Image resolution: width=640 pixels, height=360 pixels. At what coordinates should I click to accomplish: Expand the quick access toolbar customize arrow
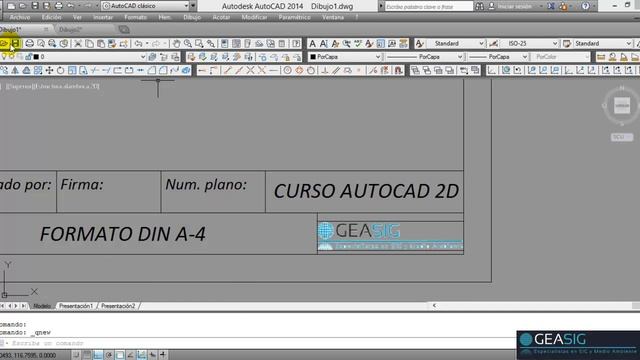(x=193, y=6)
